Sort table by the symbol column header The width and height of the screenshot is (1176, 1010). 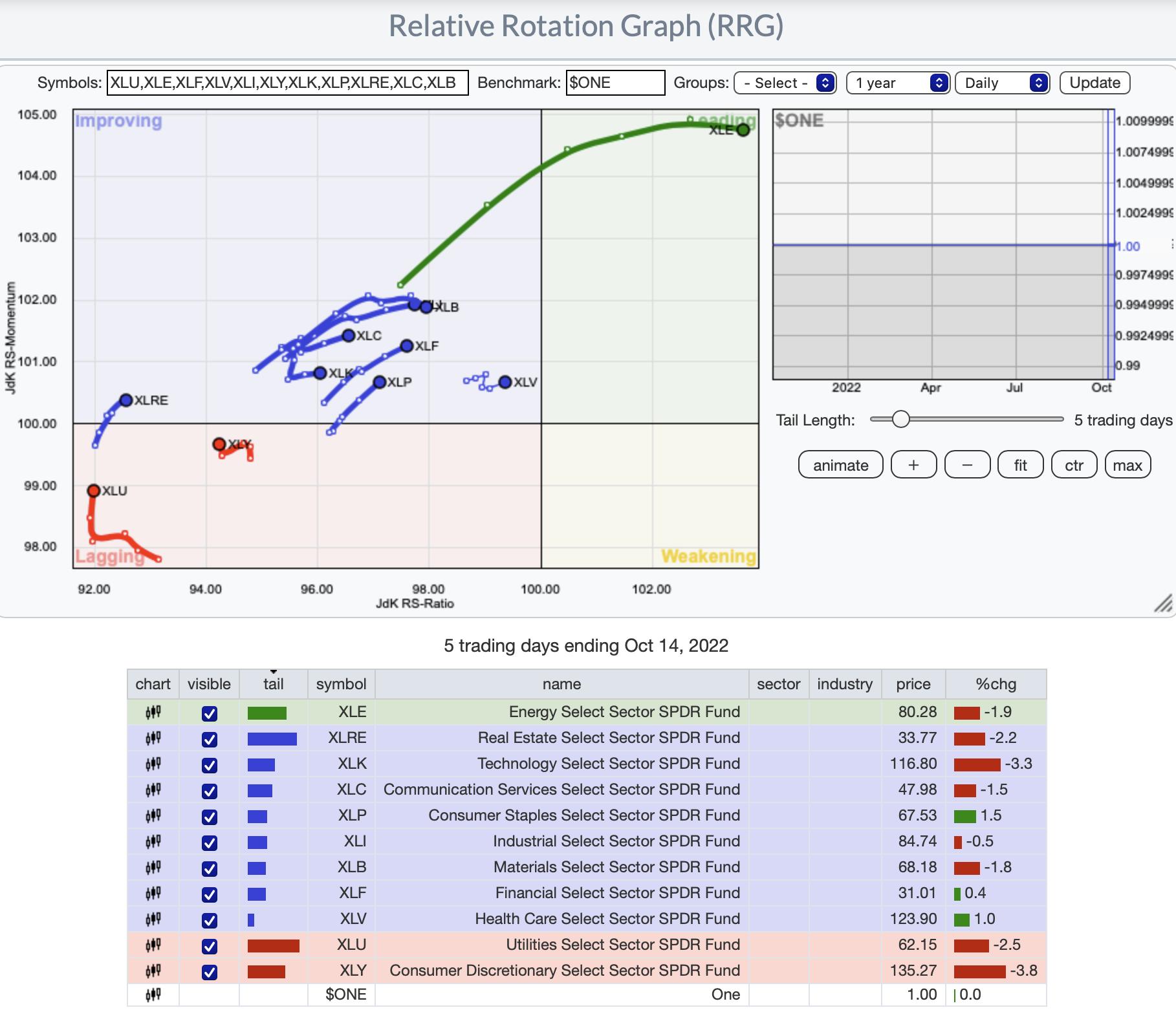click(341, 684)
